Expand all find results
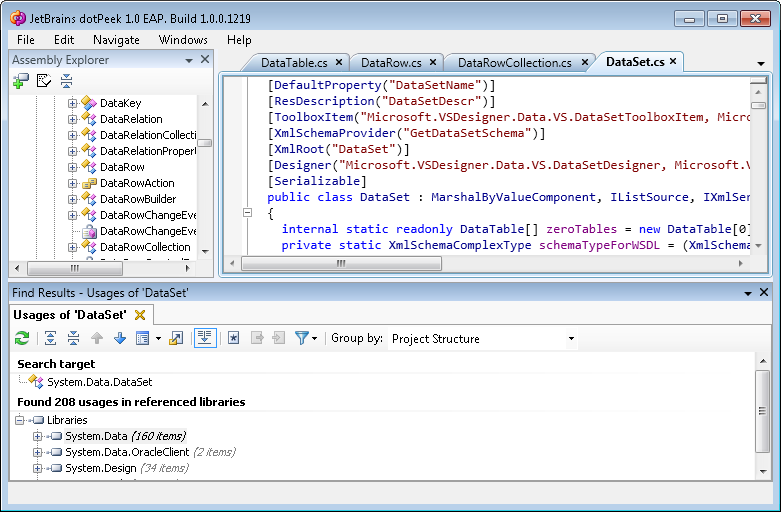The image size is (781, 512). [x=50, y=338]
